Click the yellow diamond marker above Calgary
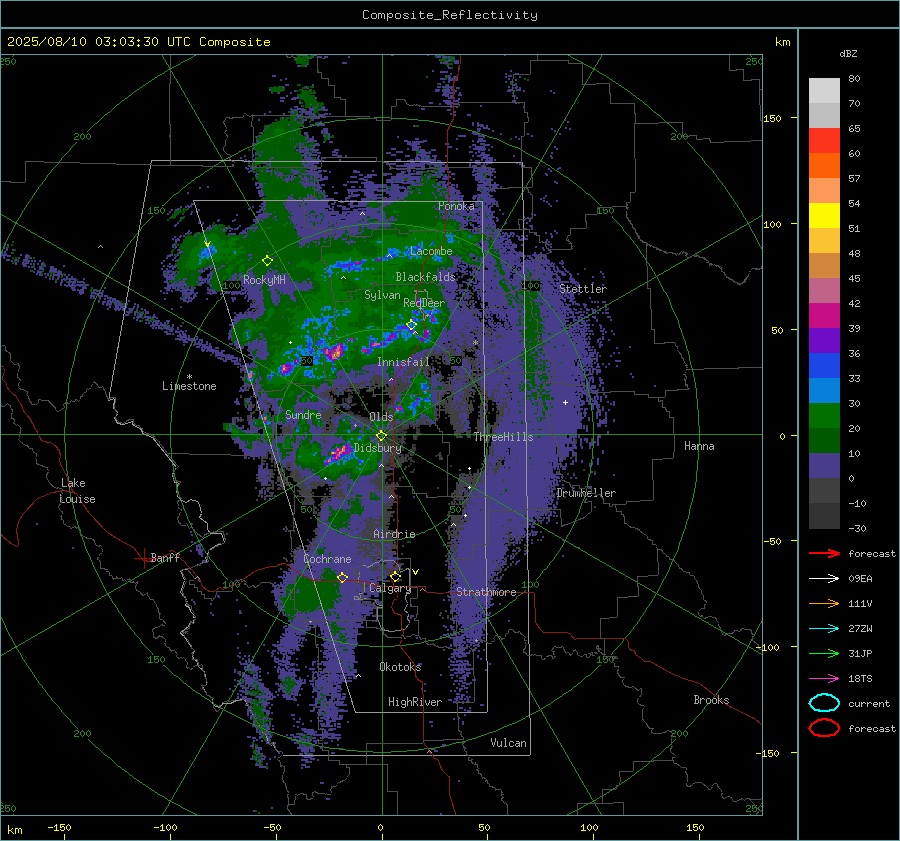The height and width of the screenshot is (841, 900). tap(395, 576)
